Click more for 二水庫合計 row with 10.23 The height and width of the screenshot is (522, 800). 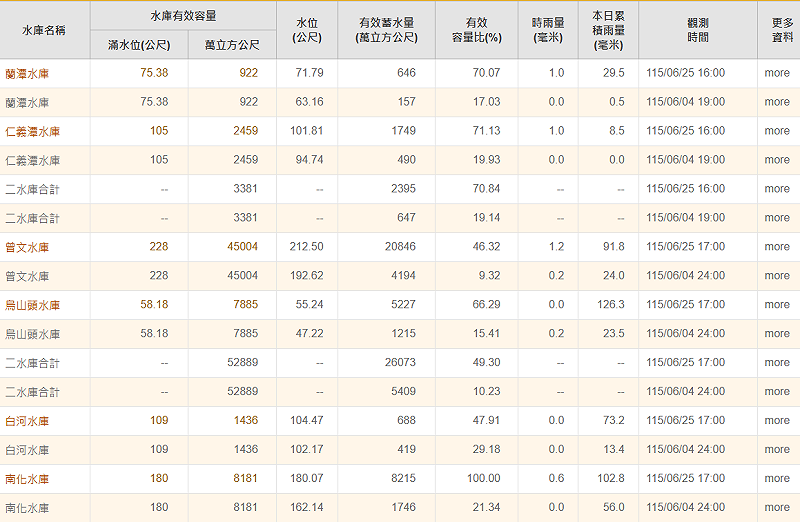tap(777, 391)
